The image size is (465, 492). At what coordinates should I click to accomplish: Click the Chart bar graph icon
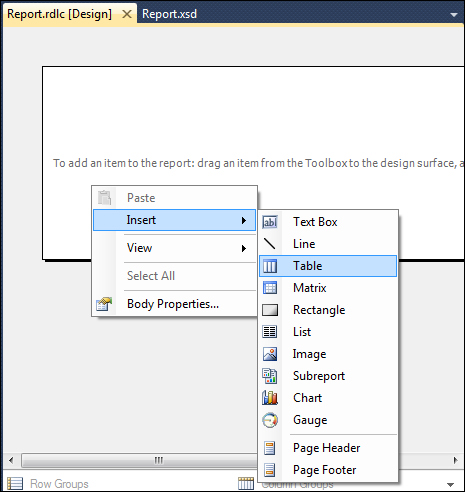[270, 398]
